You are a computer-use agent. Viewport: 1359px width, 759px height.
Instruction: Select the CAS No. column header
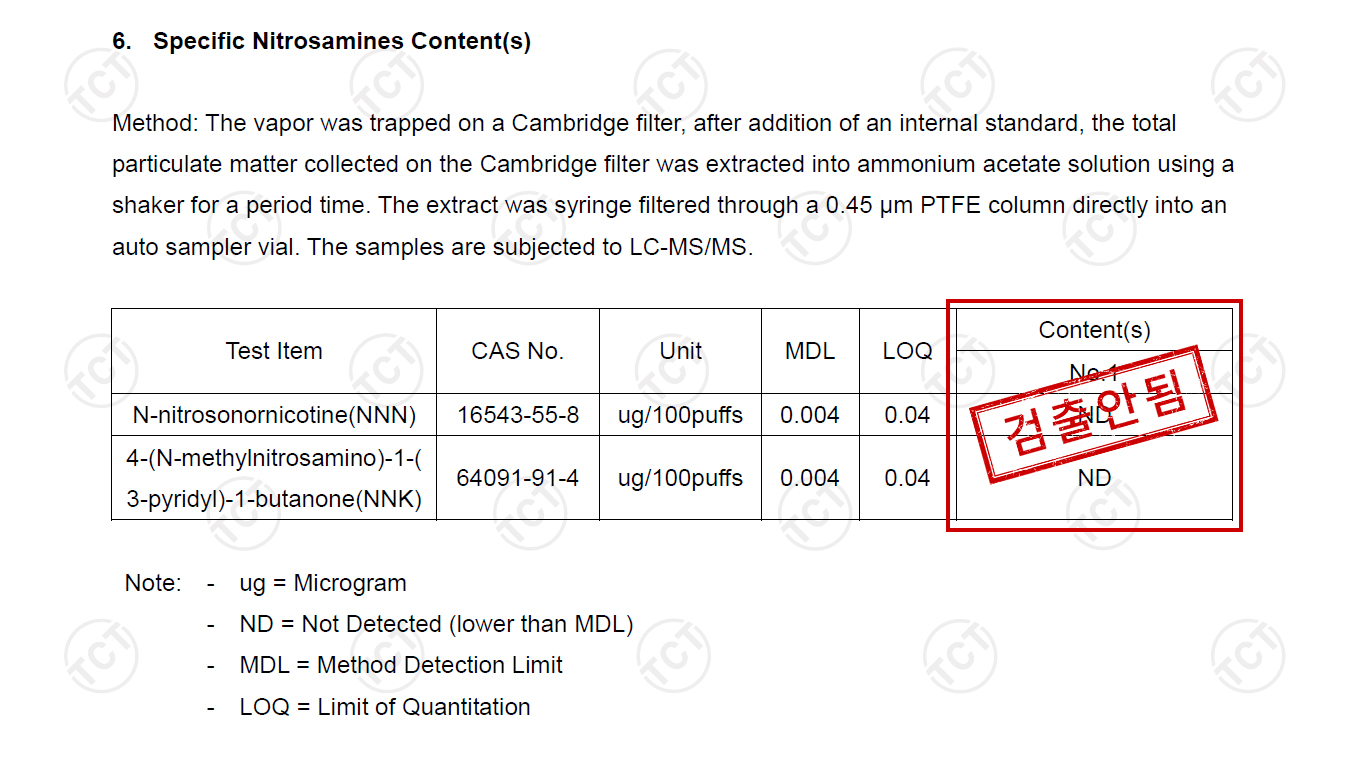coord(518,351)
